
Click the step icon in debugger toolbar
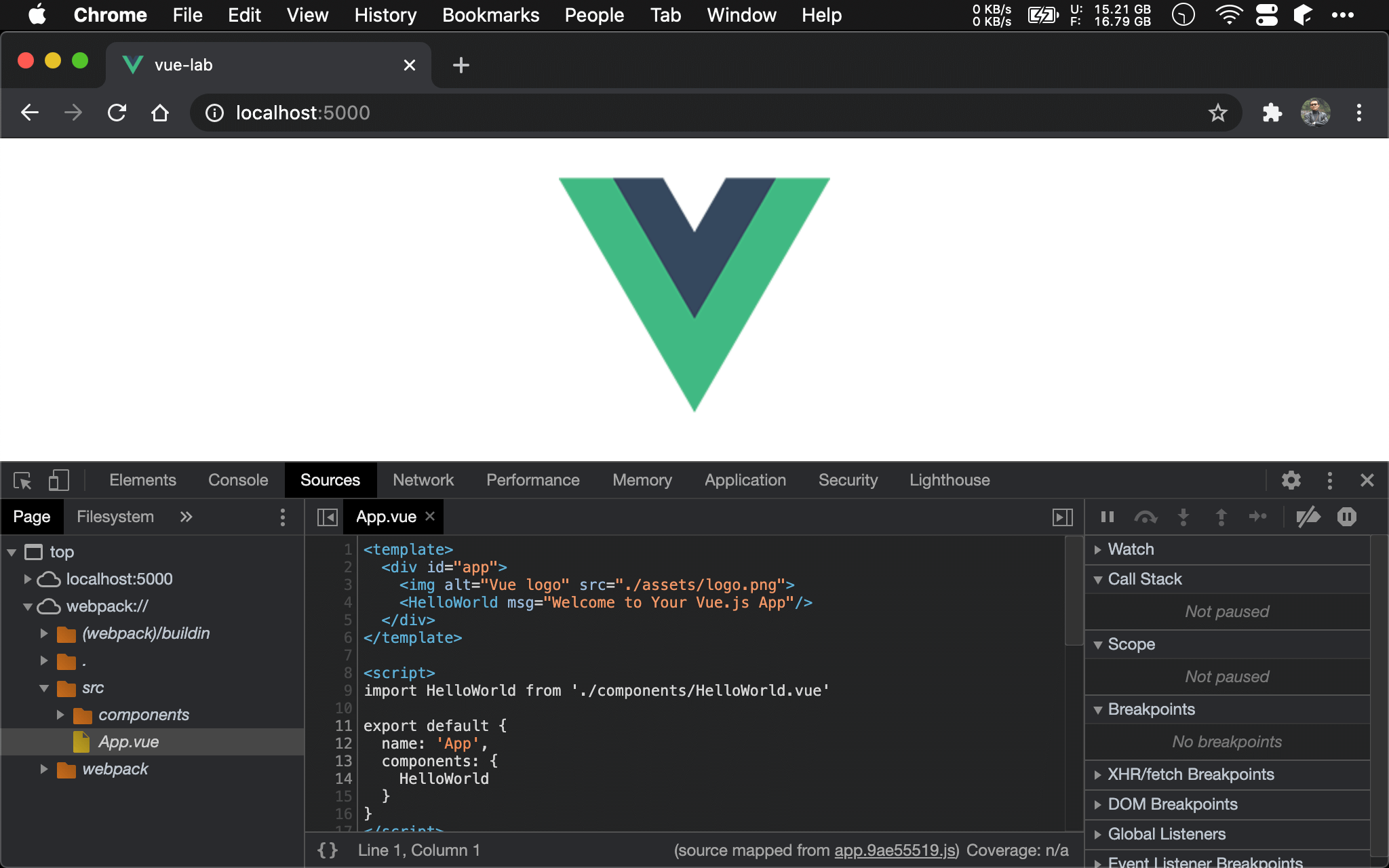click(x=1258, y=517)
